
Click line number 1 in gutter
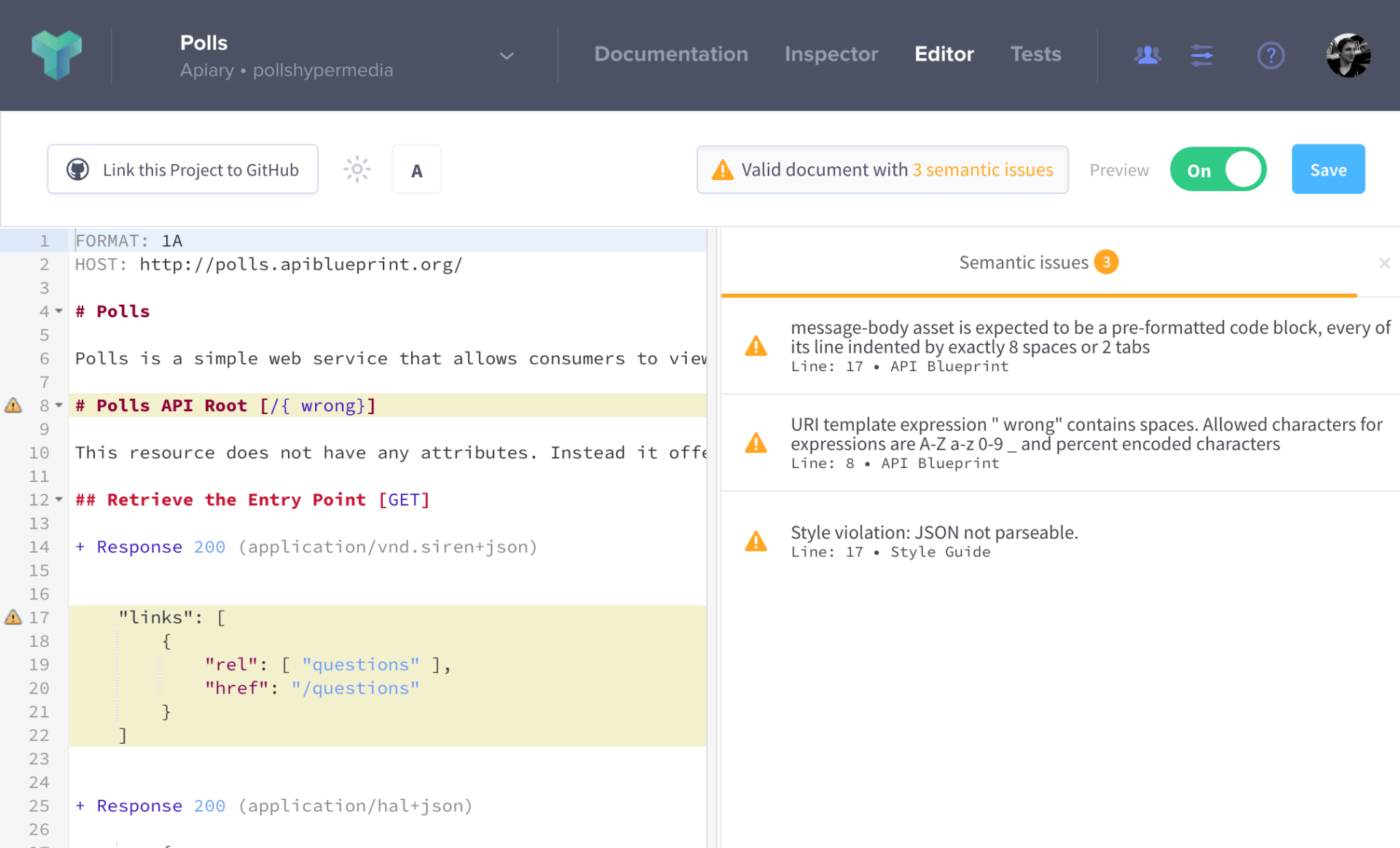(44, 241)
